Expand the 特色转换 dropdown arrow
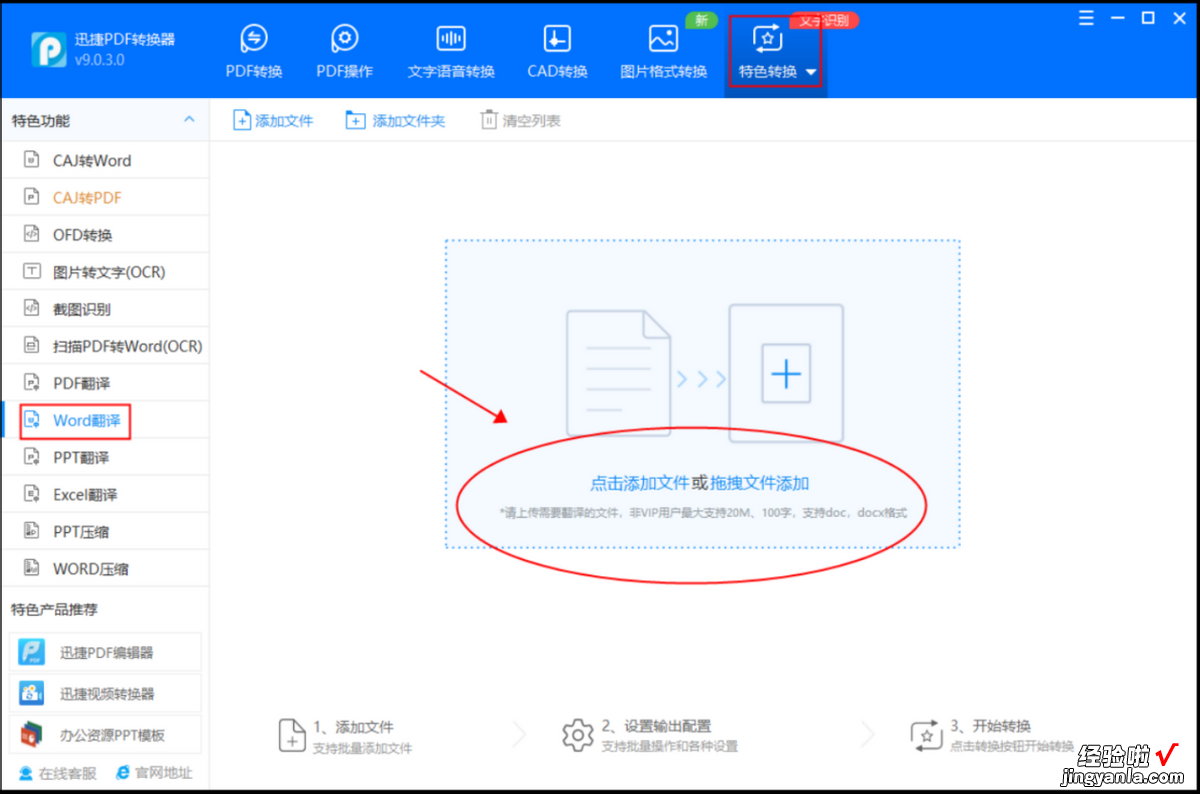1200x794 pixels. [810, 72]
